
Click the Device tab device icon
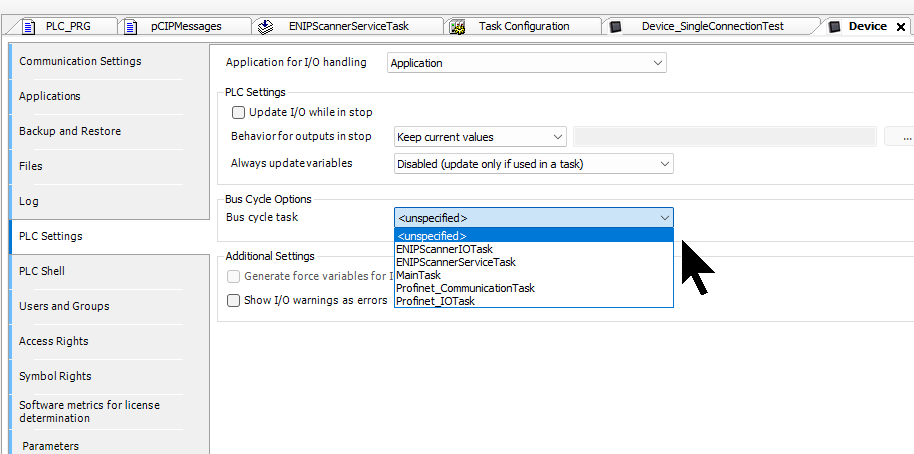(x=835, y=27)
